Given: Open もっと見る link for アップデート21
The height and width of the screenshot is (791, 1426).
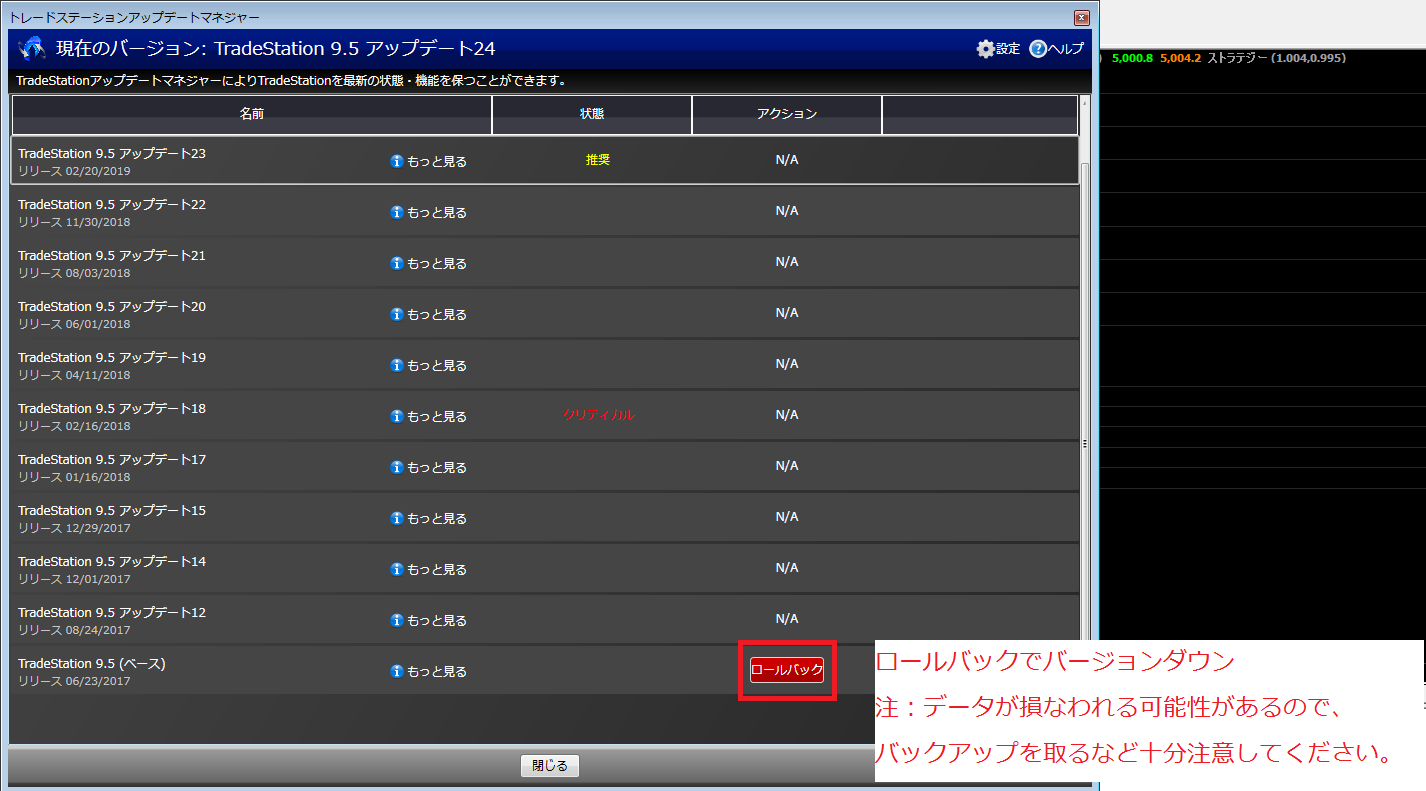Looking at the screenshot, I should coord(437,263).
